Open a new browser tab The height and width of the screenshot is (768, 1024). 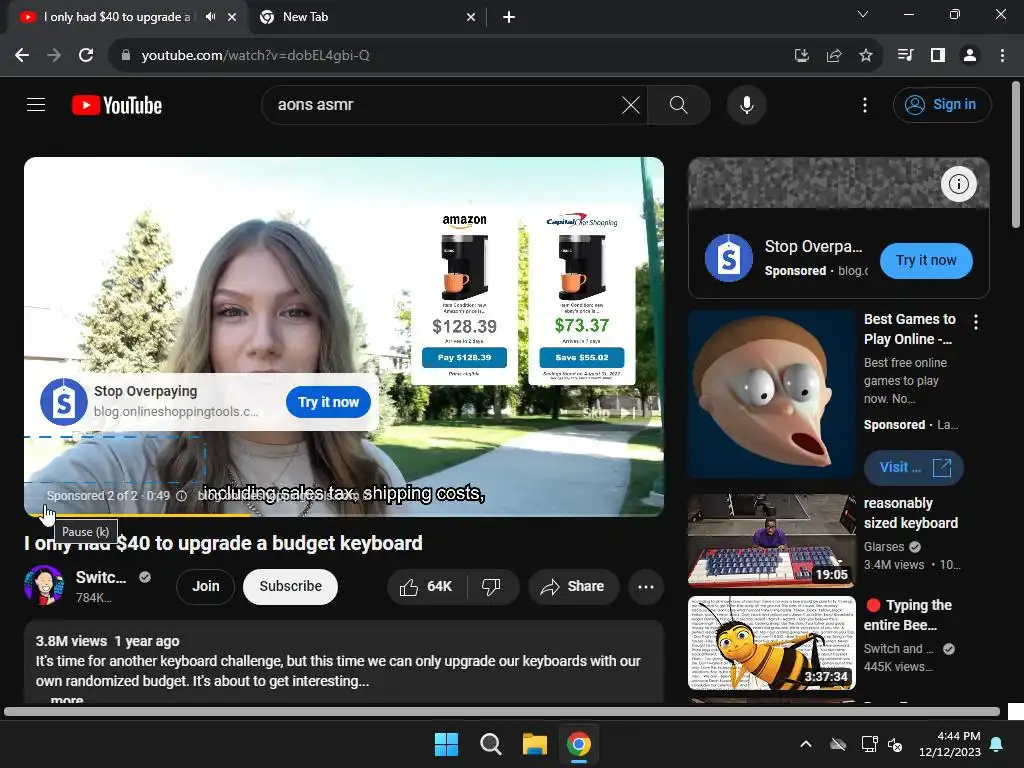coord(509,17)
